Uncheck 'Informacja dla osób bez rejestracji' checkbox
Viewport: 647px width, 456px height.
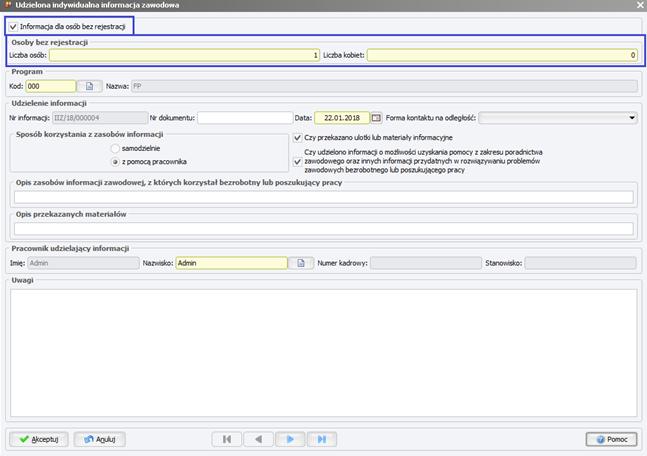pos(13,27)
